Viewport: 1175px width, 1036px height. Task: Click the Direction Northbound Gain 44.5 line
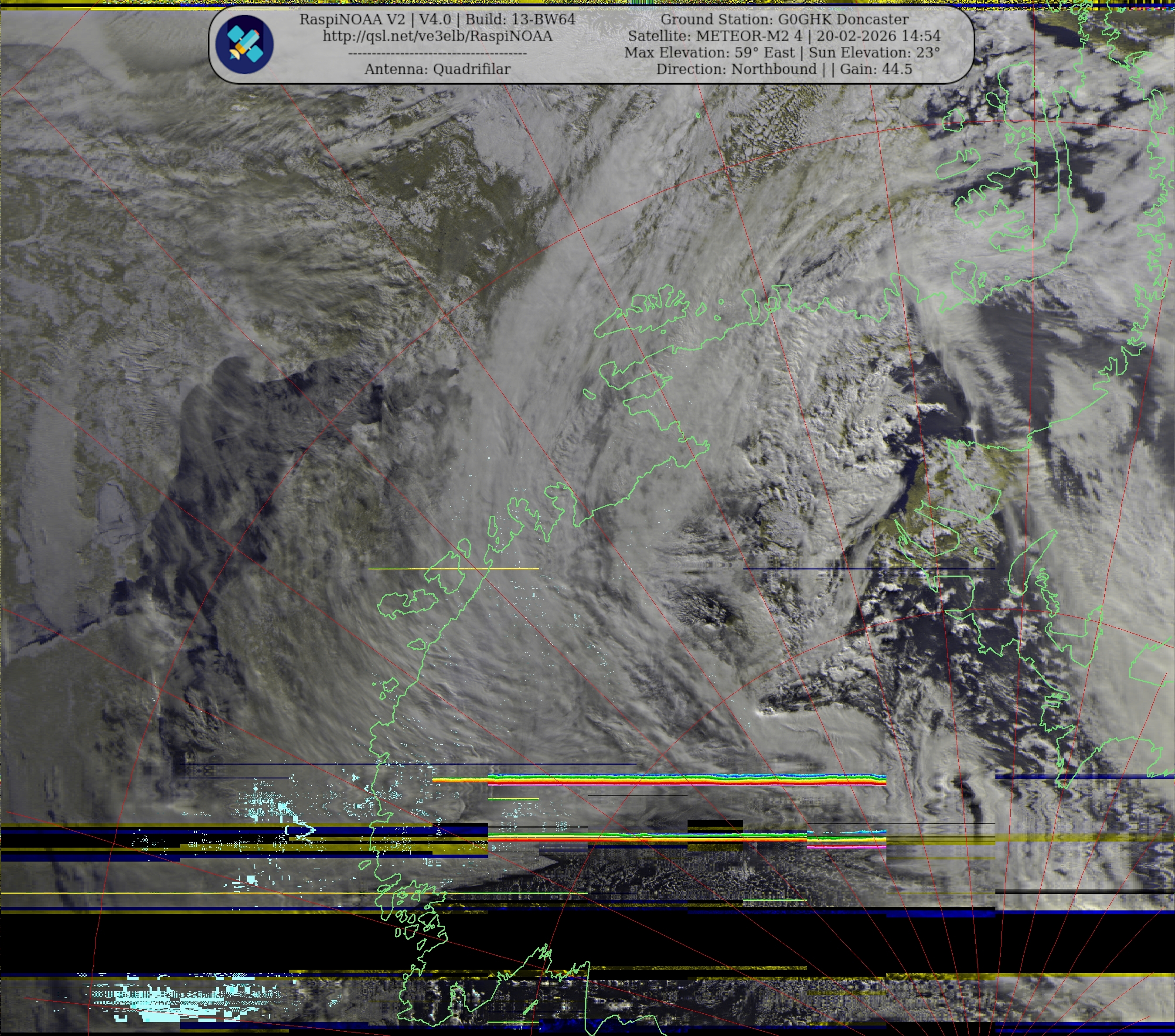[x=784, y=69]
